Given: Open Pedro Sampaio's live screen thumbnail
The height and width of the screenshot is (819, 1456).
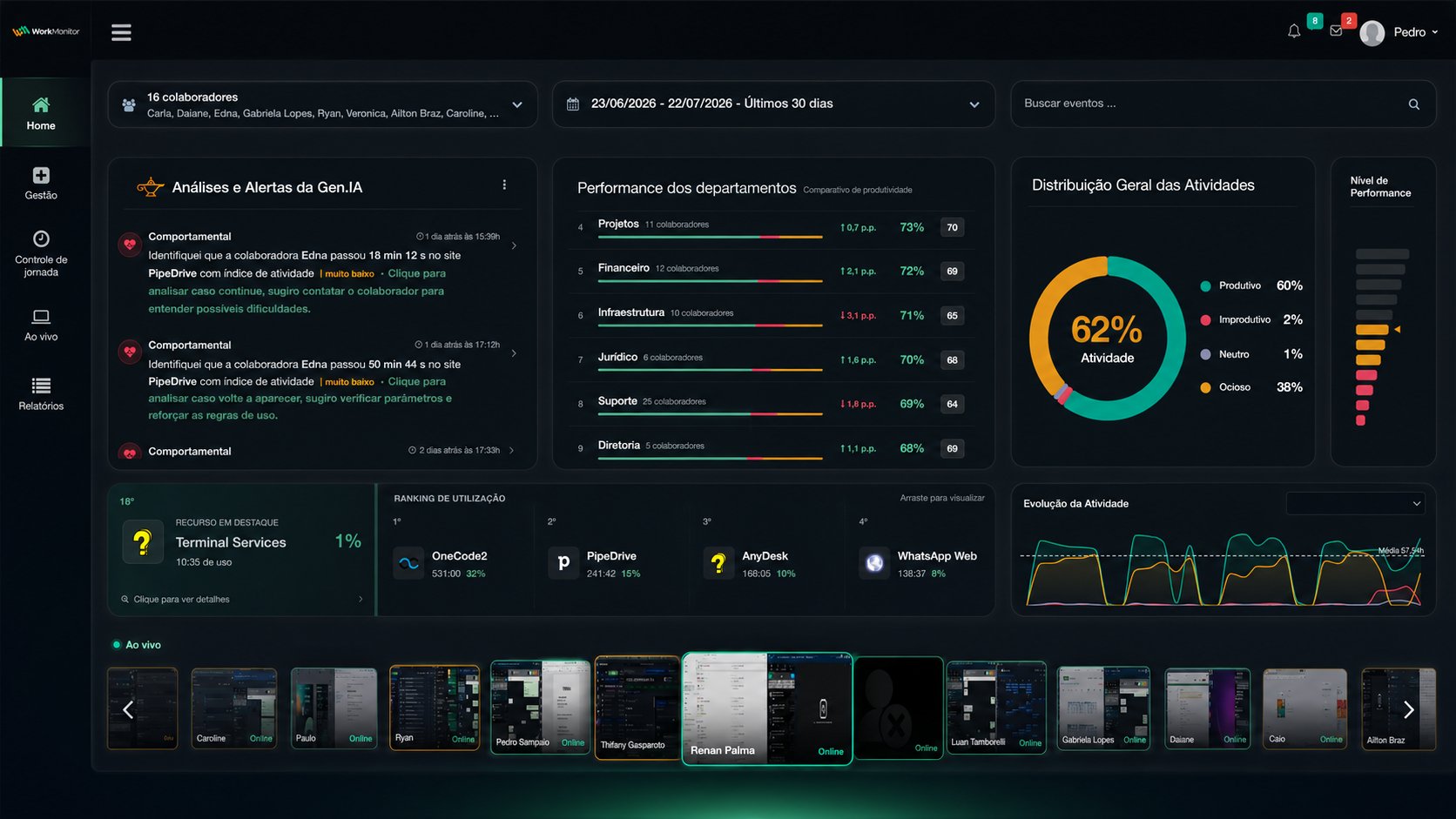Looking at the screenshot, I should (541, 707).
